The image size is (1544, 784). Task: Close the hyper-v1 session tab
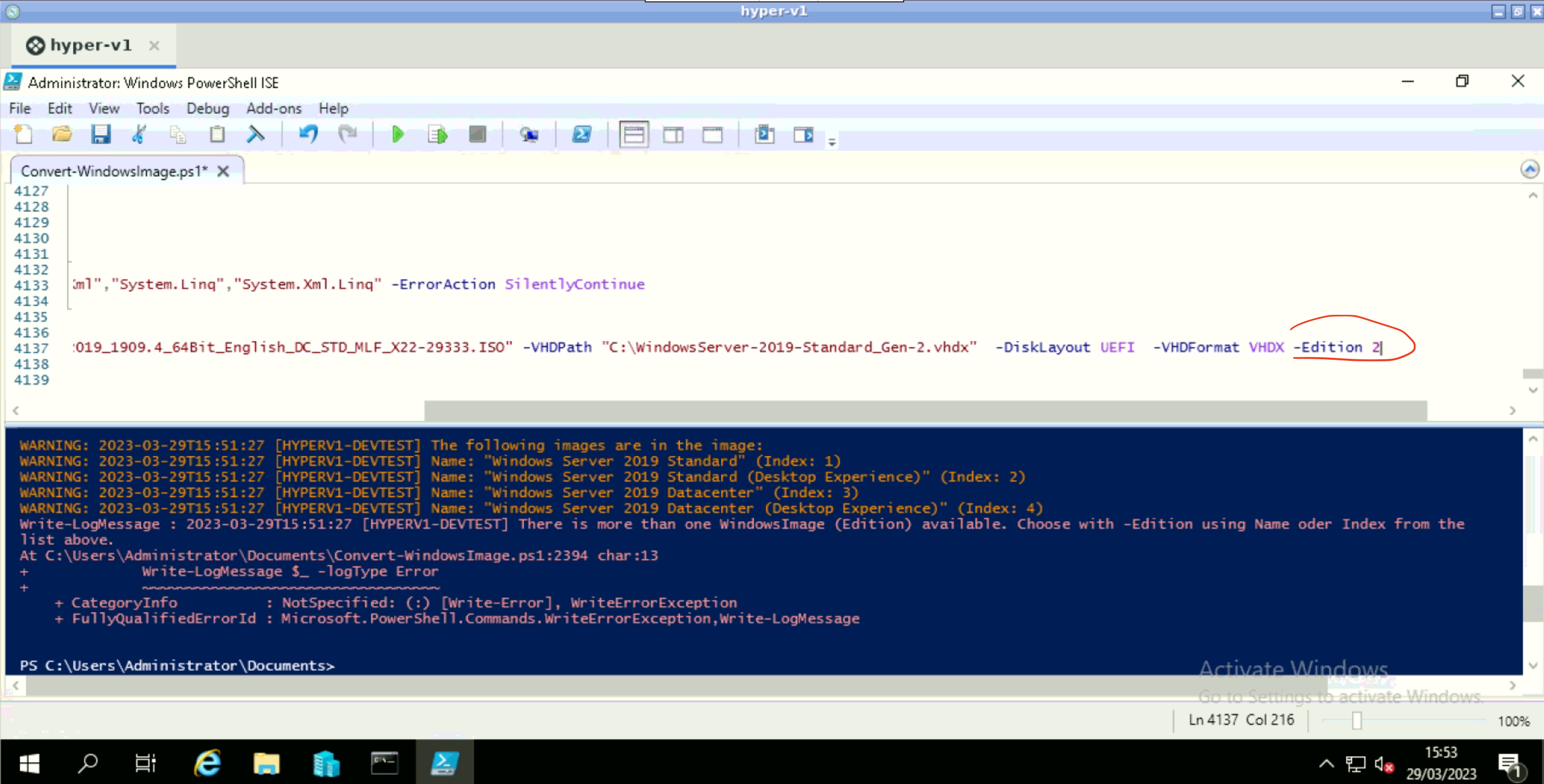[154, 46]
